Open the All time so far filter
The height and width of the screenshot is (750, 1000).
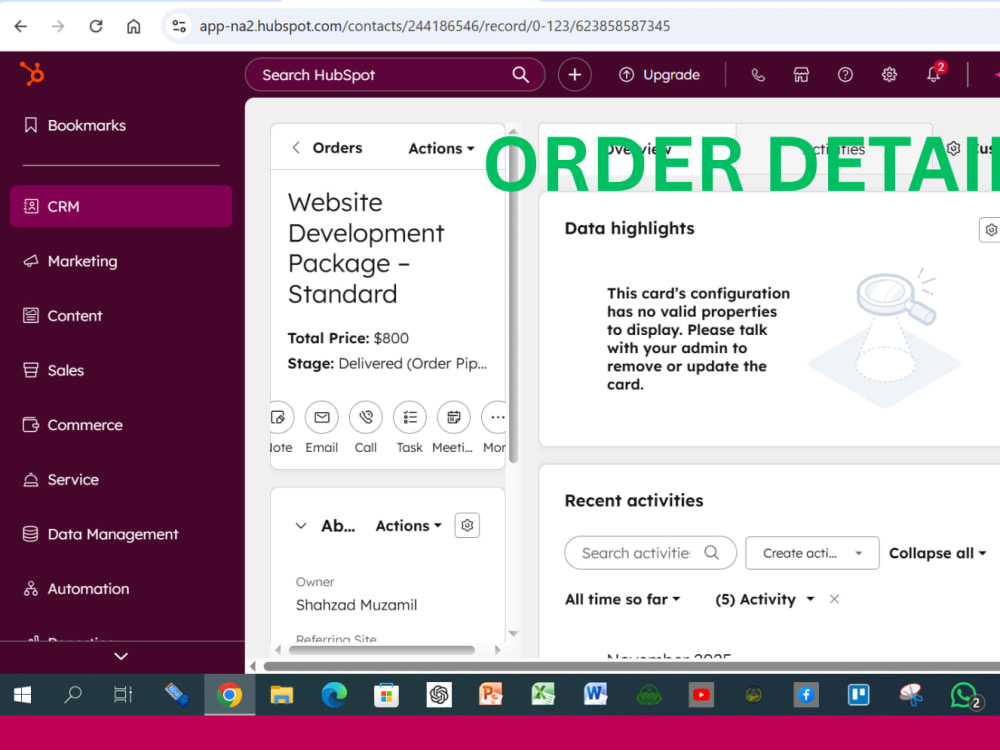point(622,599)
